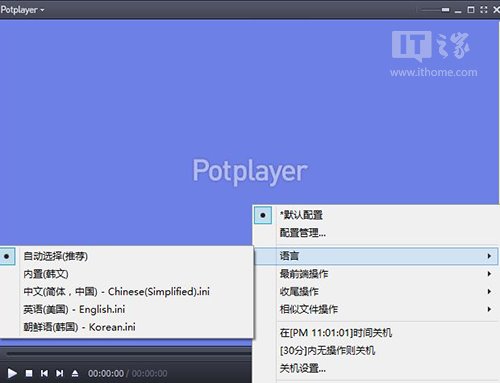500x383 pixels.
Task: Expand the 收尾操作 submenu
Action: pyautogui.click(x=376, y=292)
